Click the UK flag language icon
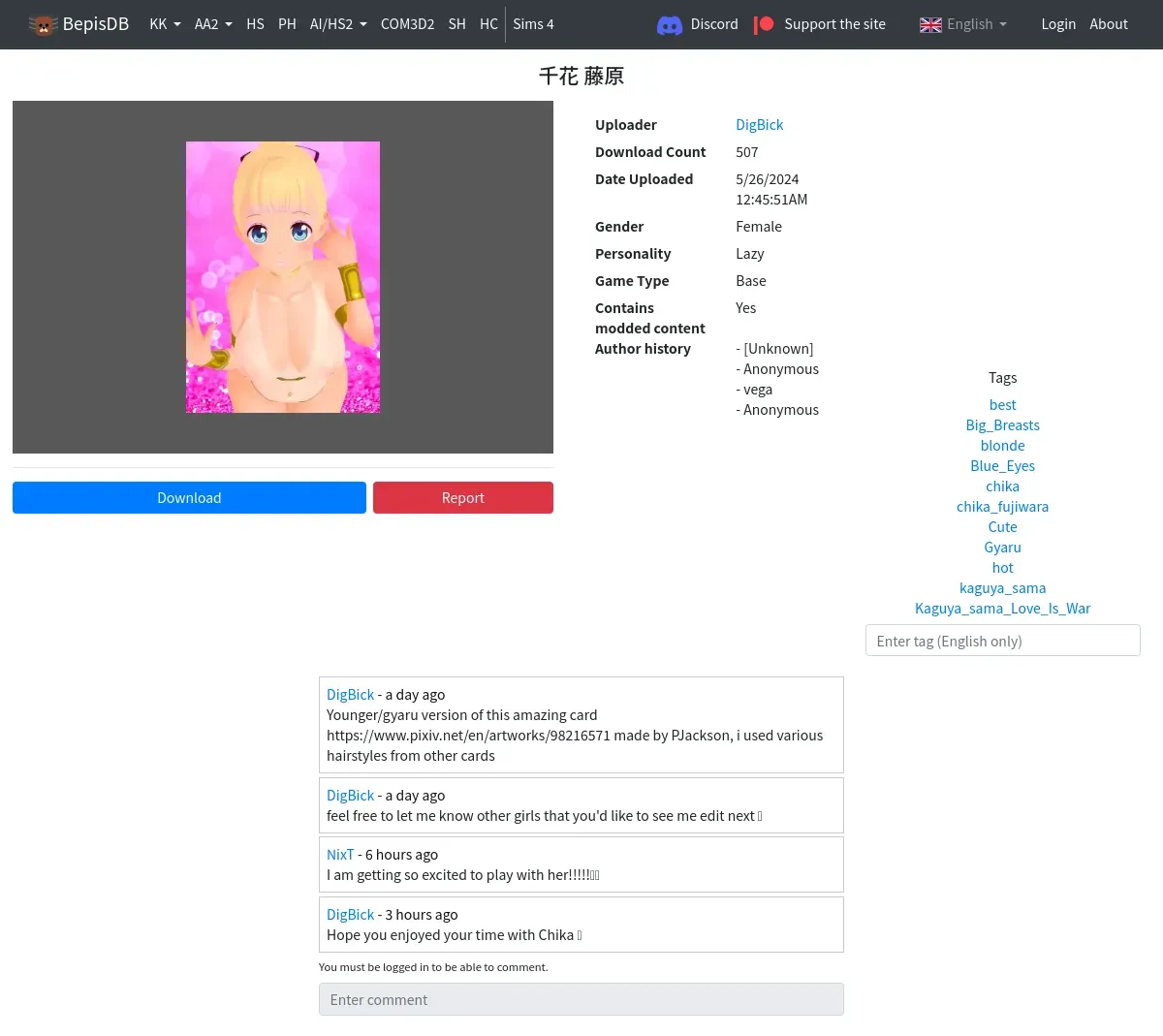Screen dimensions: 1163x1036 [930, 25]
